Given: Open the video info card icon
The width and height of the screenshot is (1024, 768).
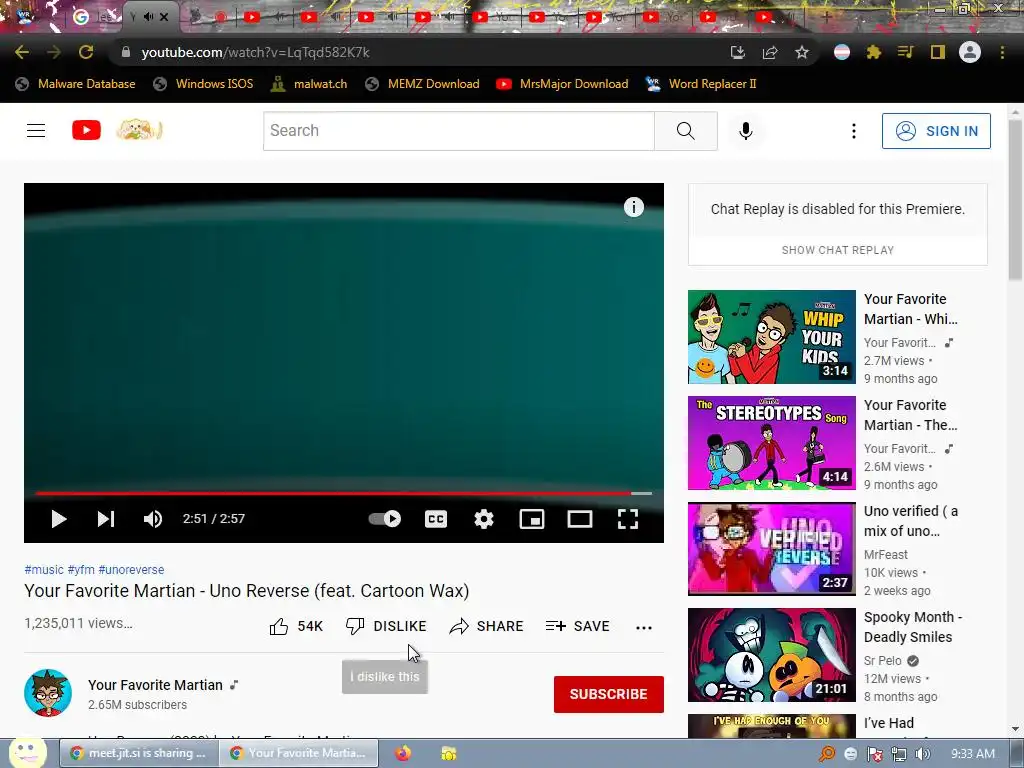Looking at the screenshot, I should point(633,207).
